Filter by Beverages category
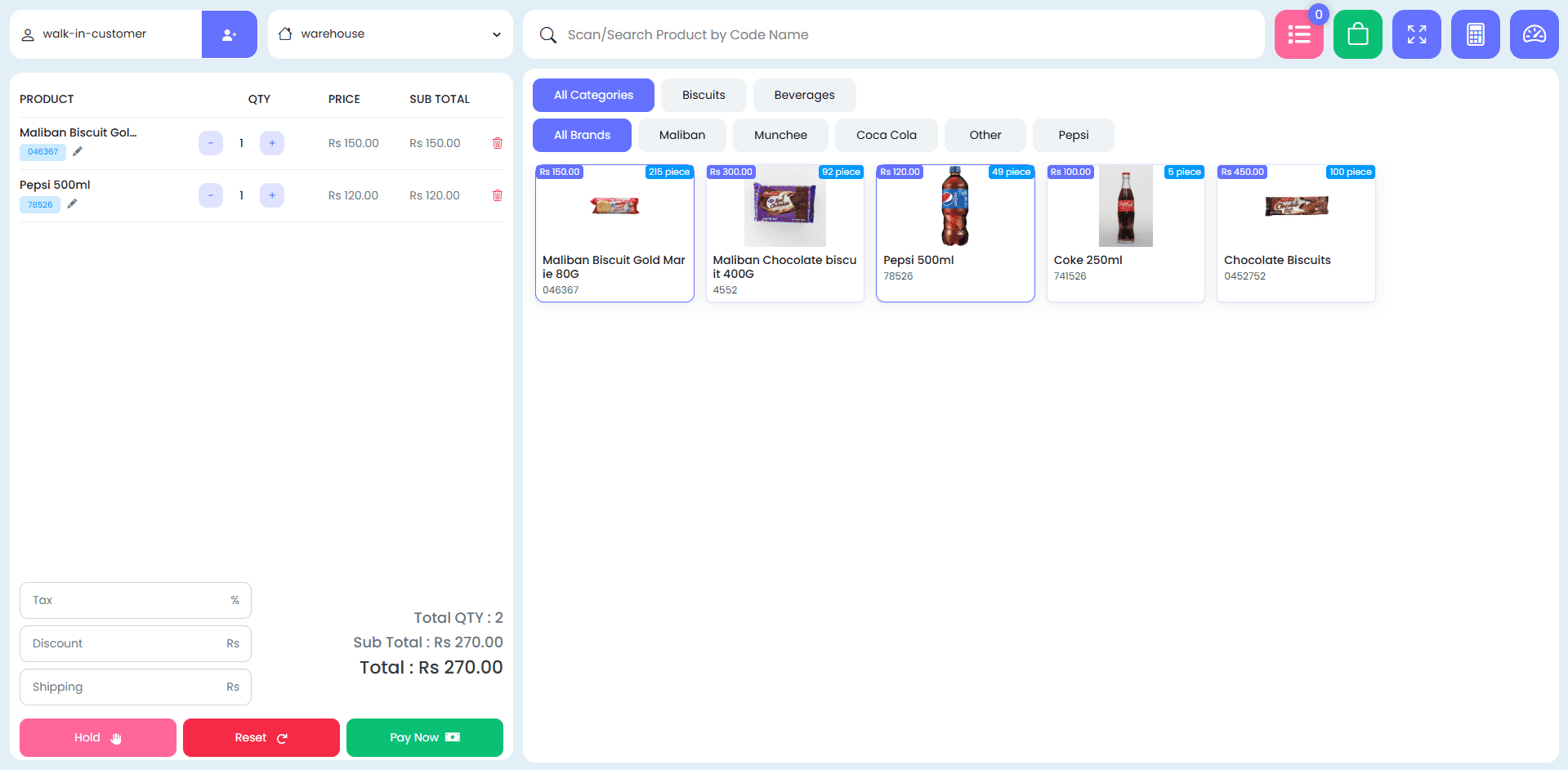Viewport: 1568px width, 770px height. point(804,95)
